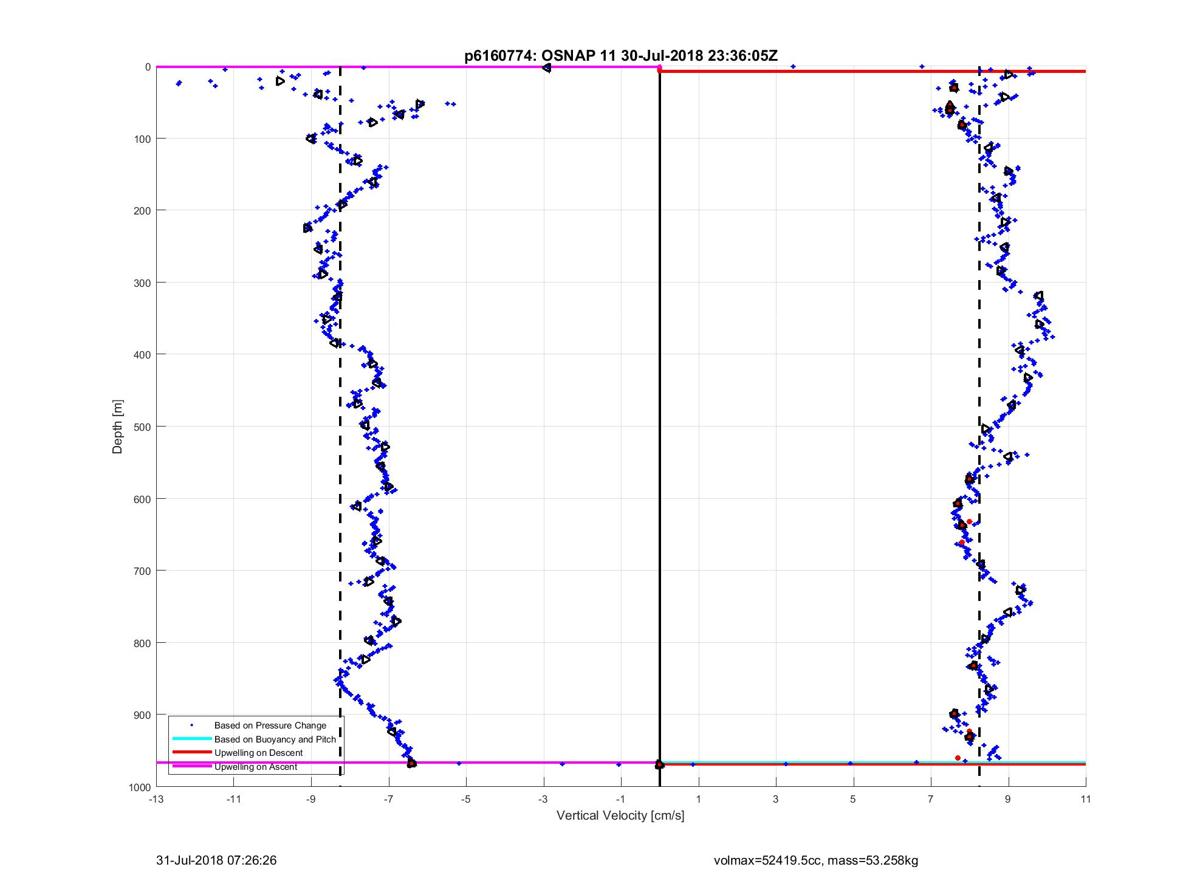Click the depth tick label '900'

142,715
